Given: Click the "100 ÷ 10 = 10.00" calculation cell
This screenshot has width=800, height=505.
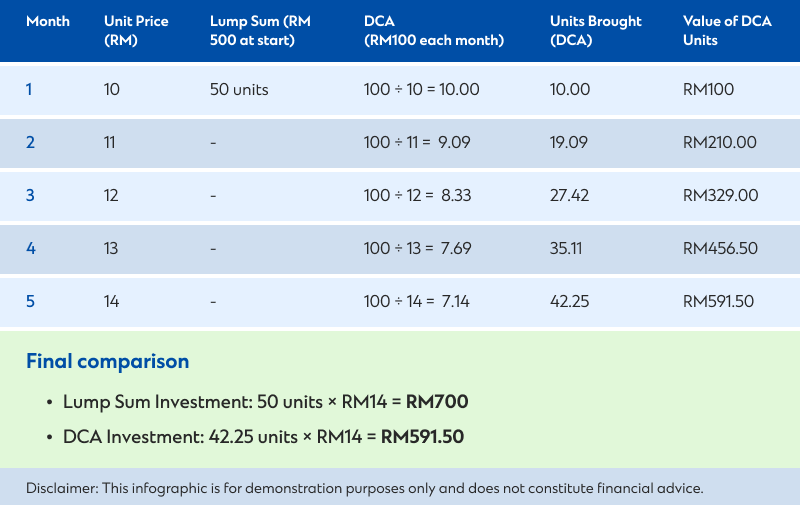Looking at the screenshot, I should (421, 89).
